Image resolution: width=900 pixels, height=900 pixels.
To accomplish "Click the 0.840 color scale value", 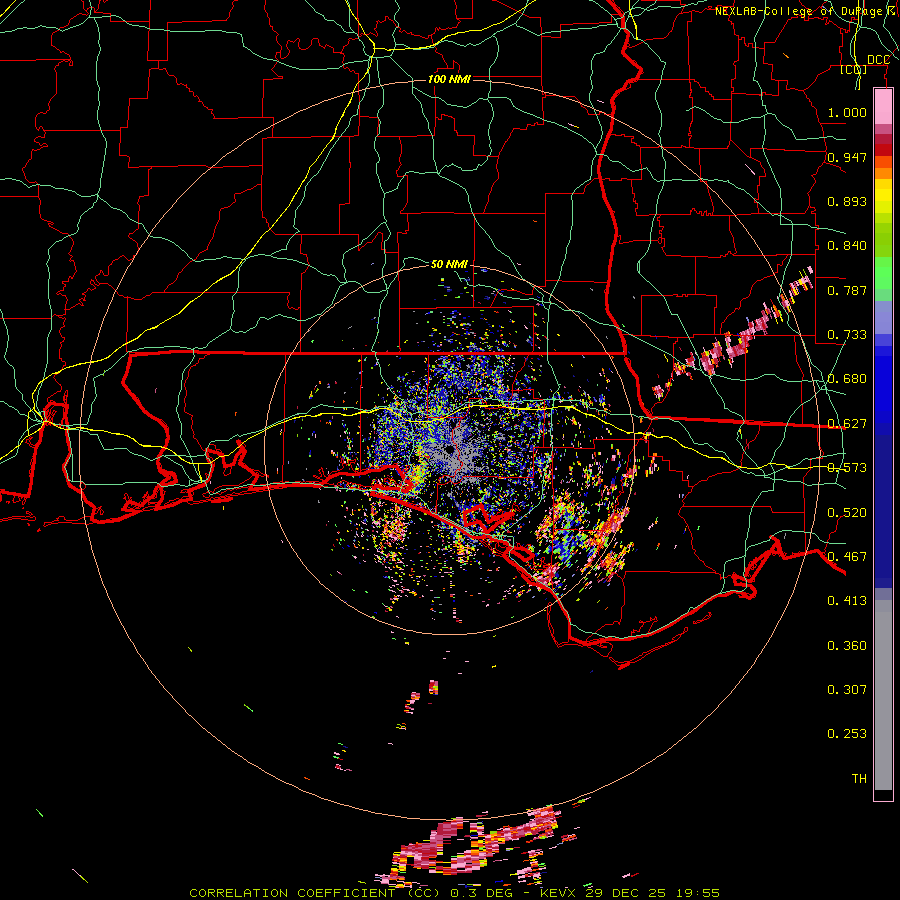I will point(847,246).
